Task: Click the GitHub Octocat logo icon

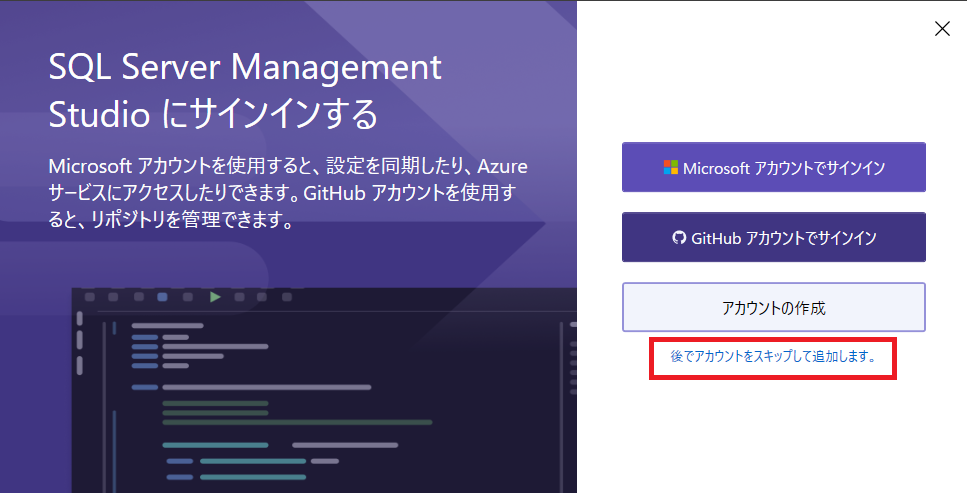Action: (679, 238)
